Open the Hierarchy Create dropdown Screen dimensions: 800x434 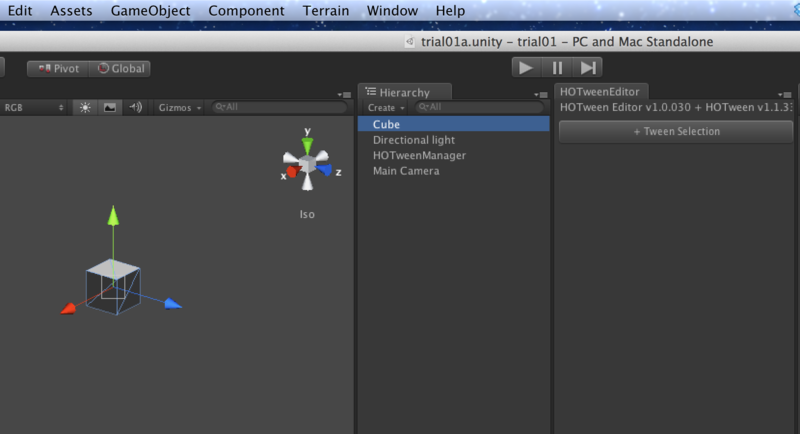(x=386, y=108)
